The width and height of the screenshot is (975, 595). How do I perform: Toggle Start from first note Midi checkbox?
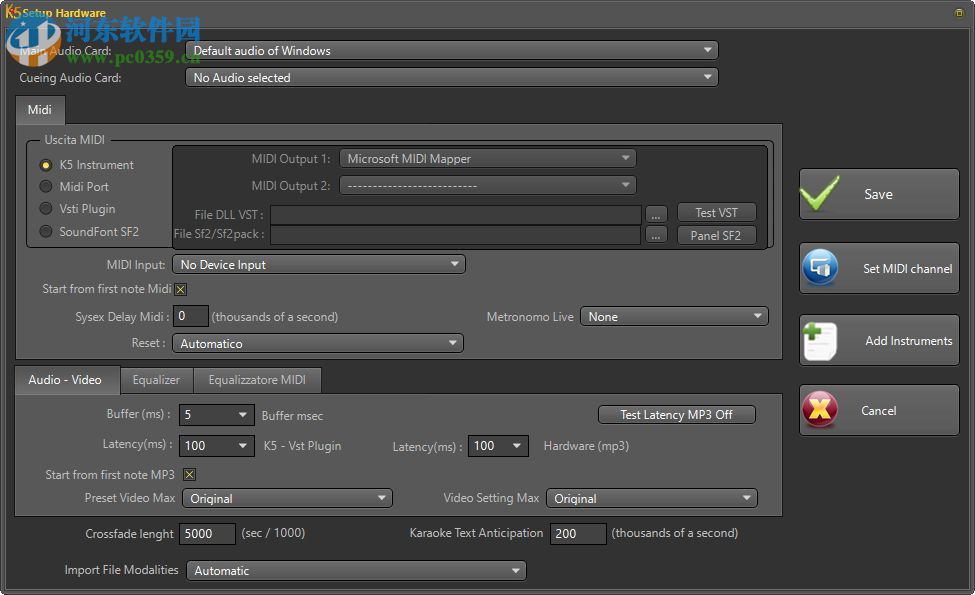[180, 289]
